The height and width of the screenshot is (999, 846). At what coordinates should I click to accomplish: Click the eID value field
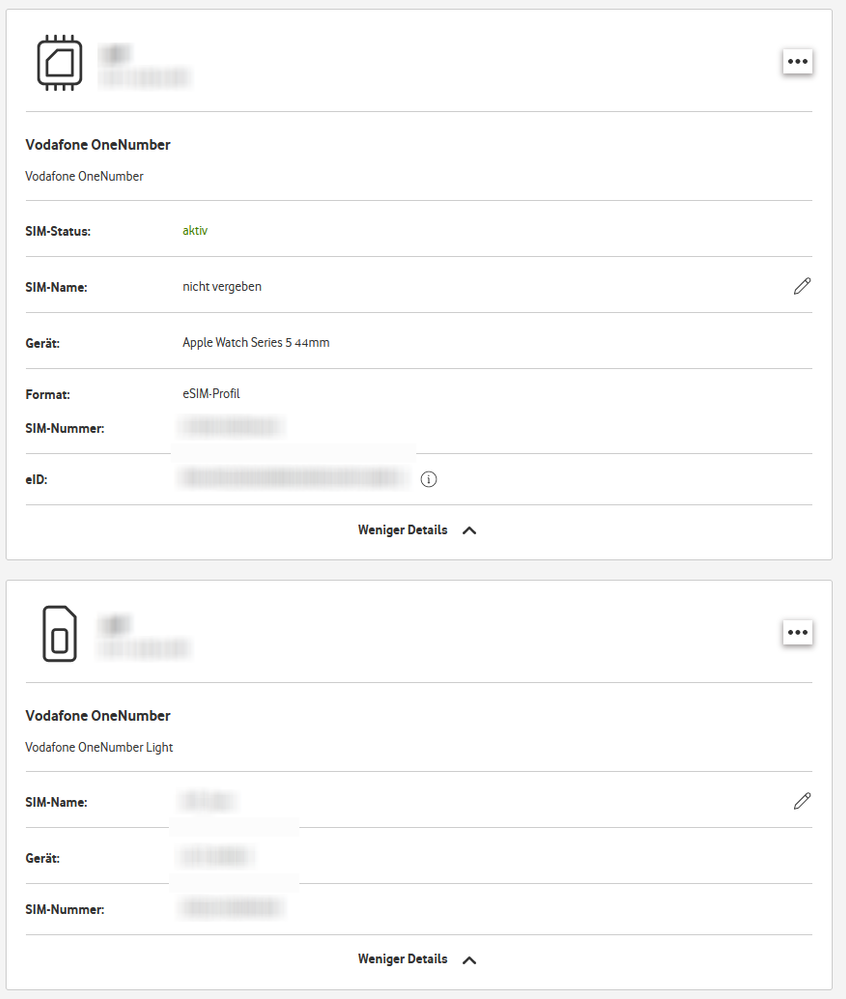coord(290,479)
